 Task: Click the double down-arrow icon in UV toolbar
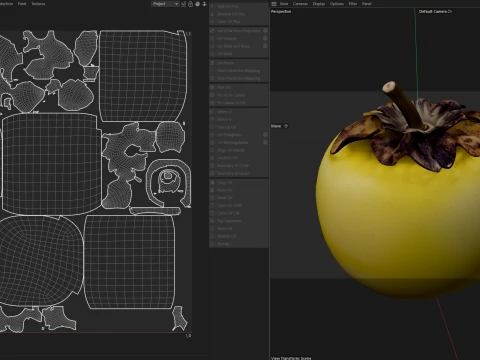tap(204, 4)
